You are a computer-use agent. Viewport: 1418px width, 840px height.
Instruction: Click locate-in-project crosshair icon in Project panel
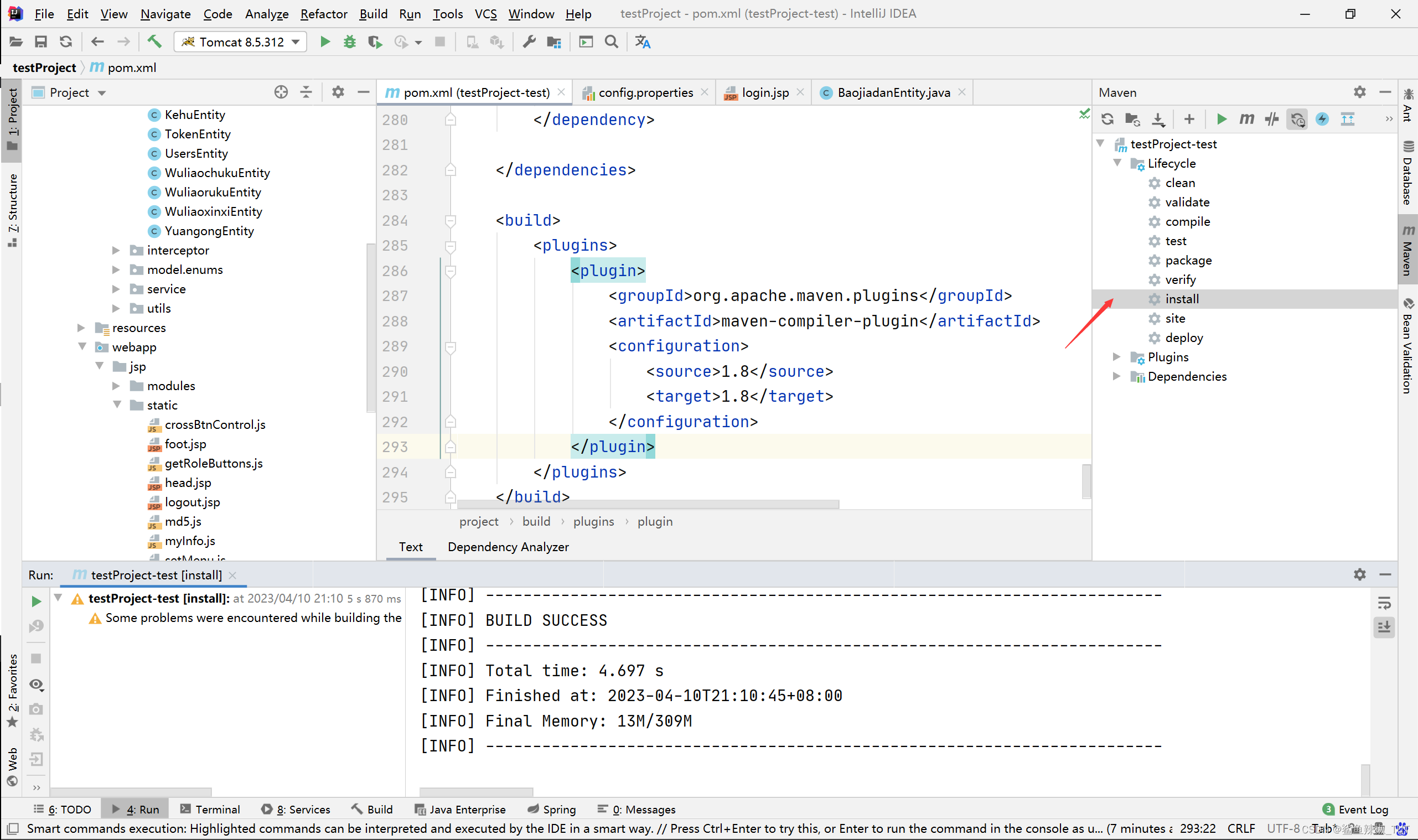pos(281,92)
